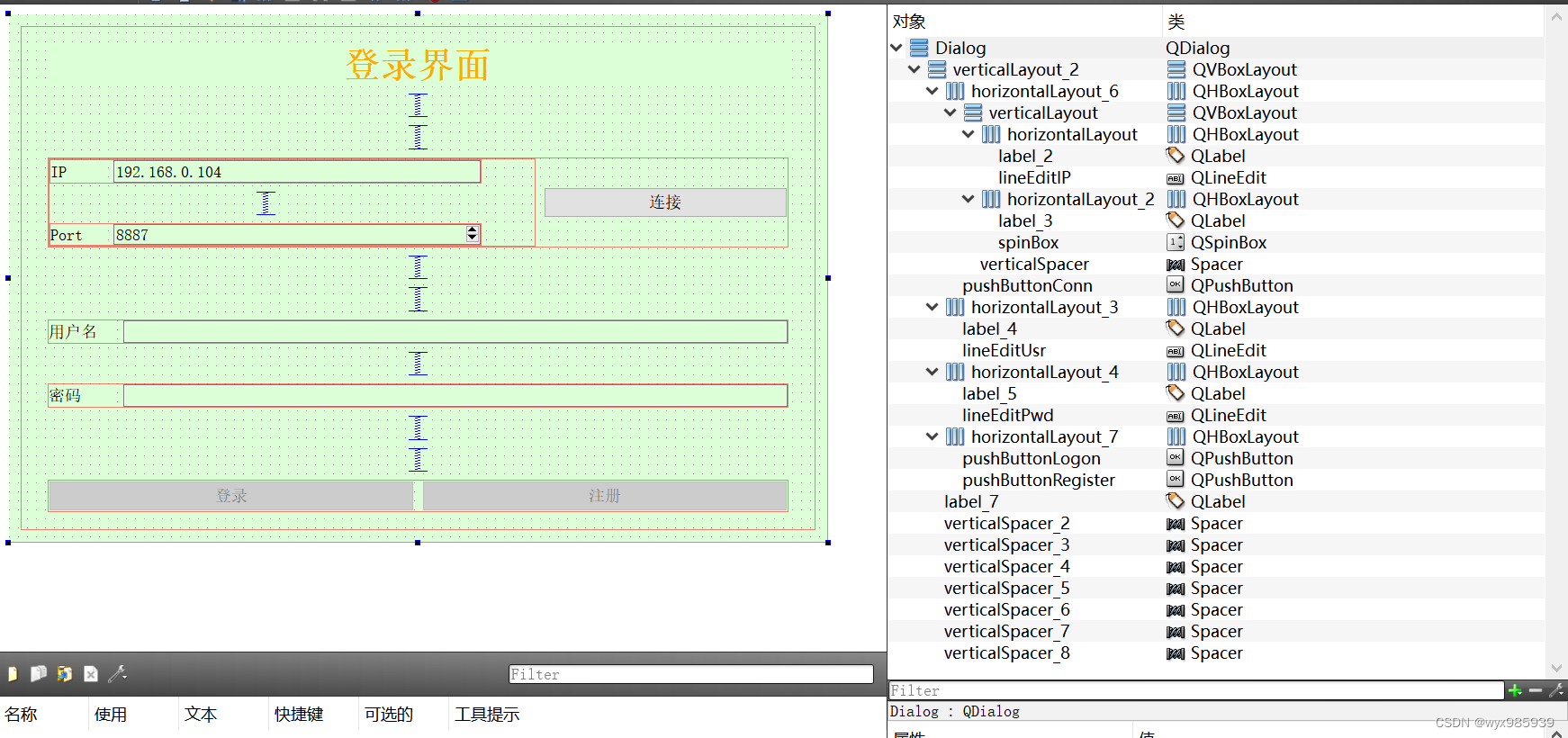
Task: Collapse the verticalLayout_2 tree node
Action: [x=915, y=69]
